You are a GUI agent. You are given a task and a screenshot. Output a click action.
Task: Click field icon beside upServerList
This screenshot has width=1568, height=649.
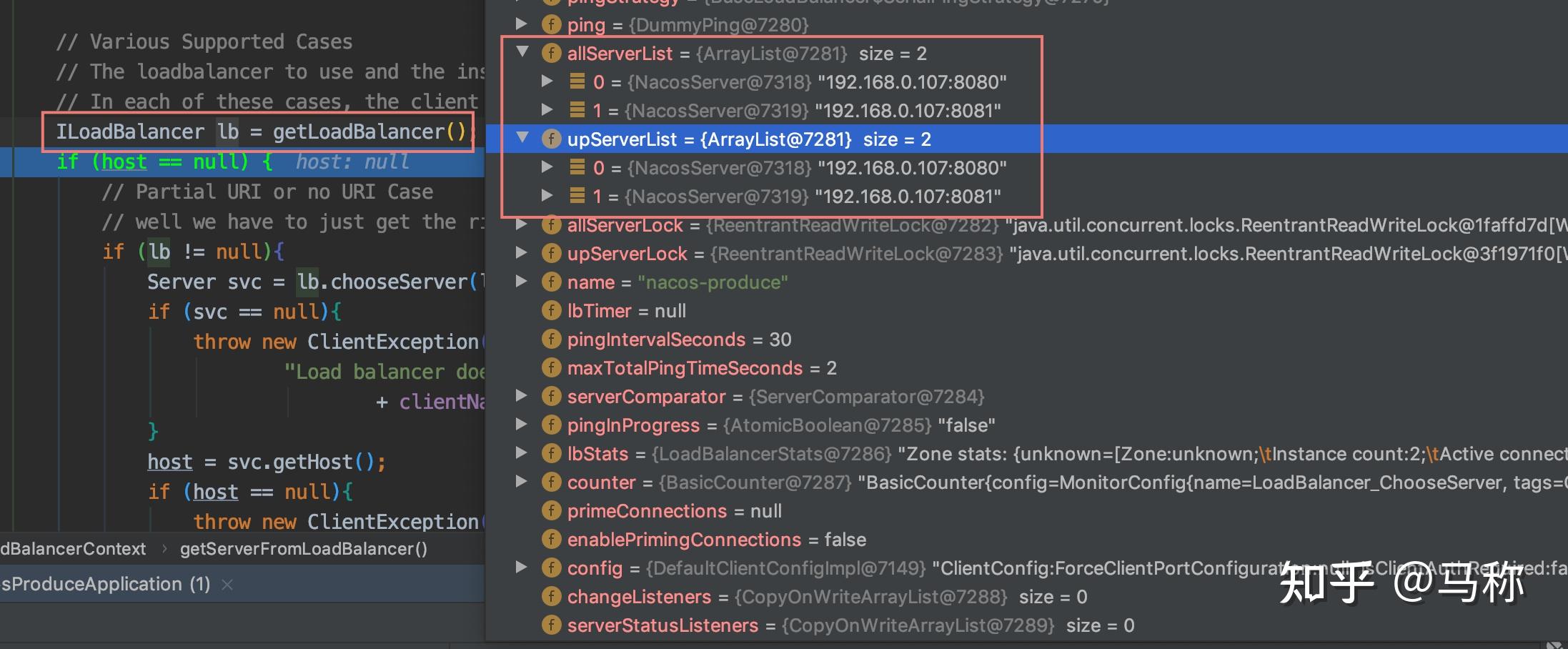point(551,139)
